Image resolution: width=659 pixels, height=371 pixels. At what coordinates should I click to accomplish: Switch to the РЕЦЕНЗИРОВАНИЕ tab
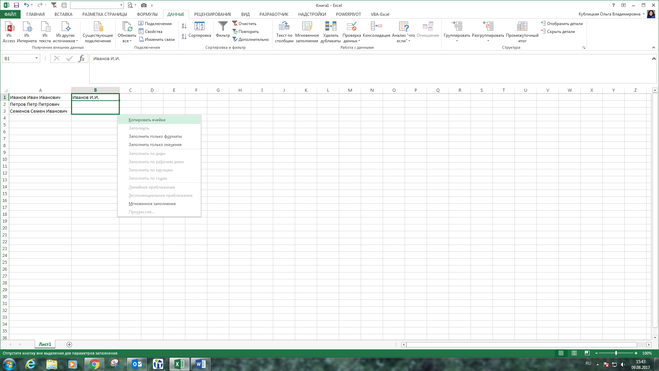(x=212, y=14)
